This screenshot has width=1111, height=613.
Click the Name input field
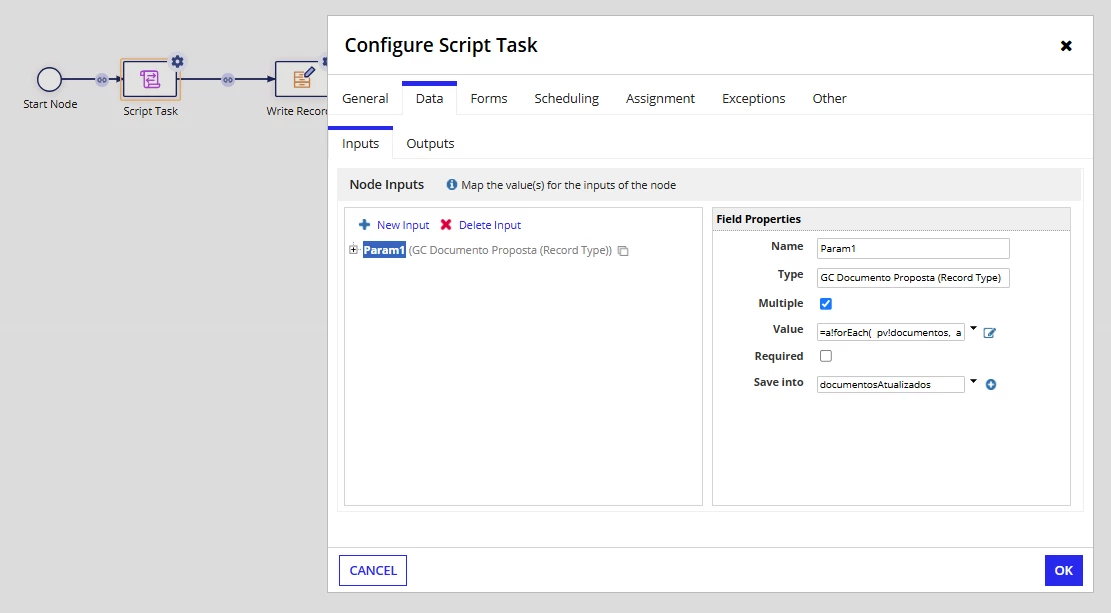click(x=913, y=248)
